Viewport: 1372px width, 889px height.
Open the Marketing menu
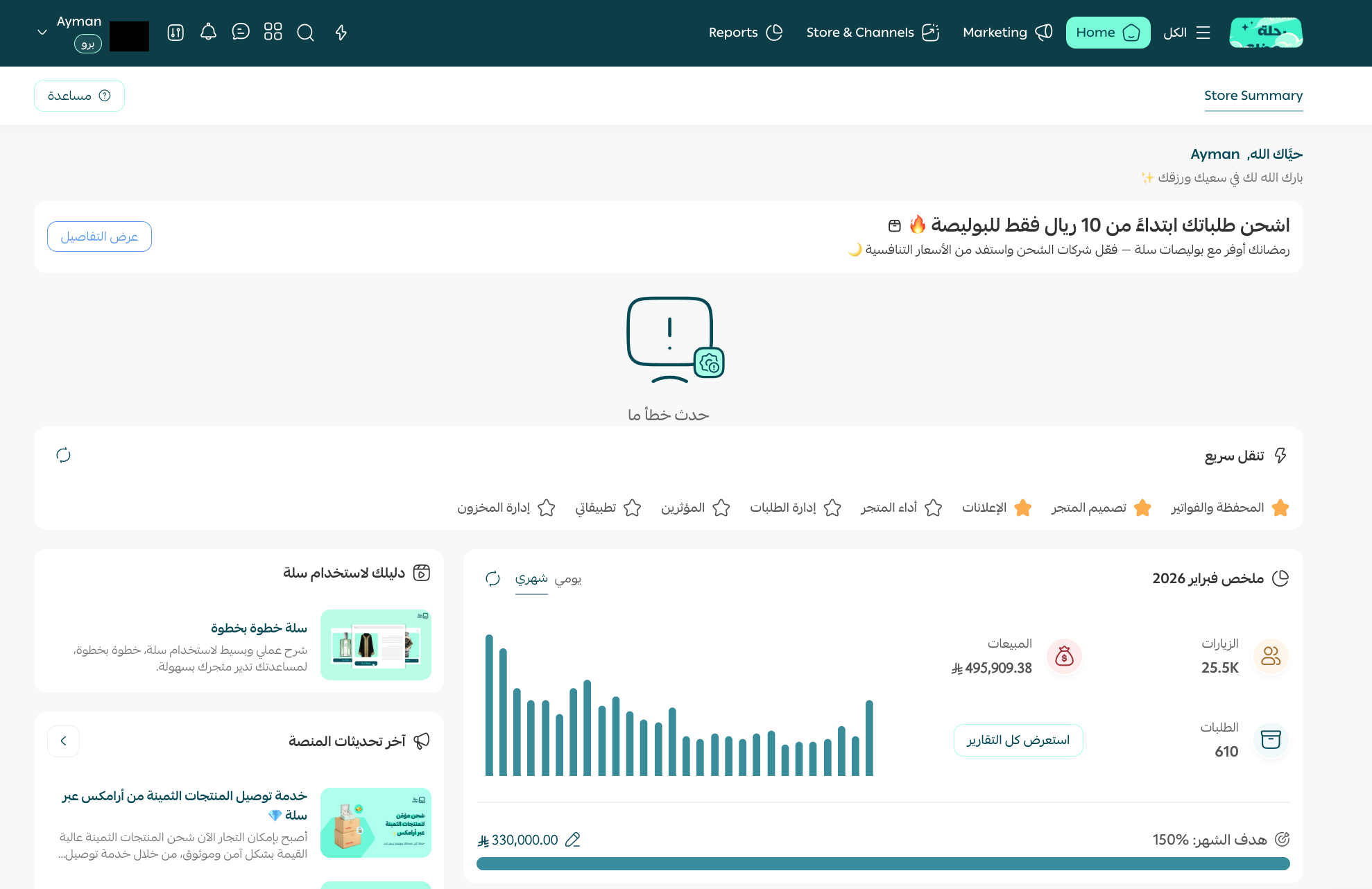(1007, 33)
